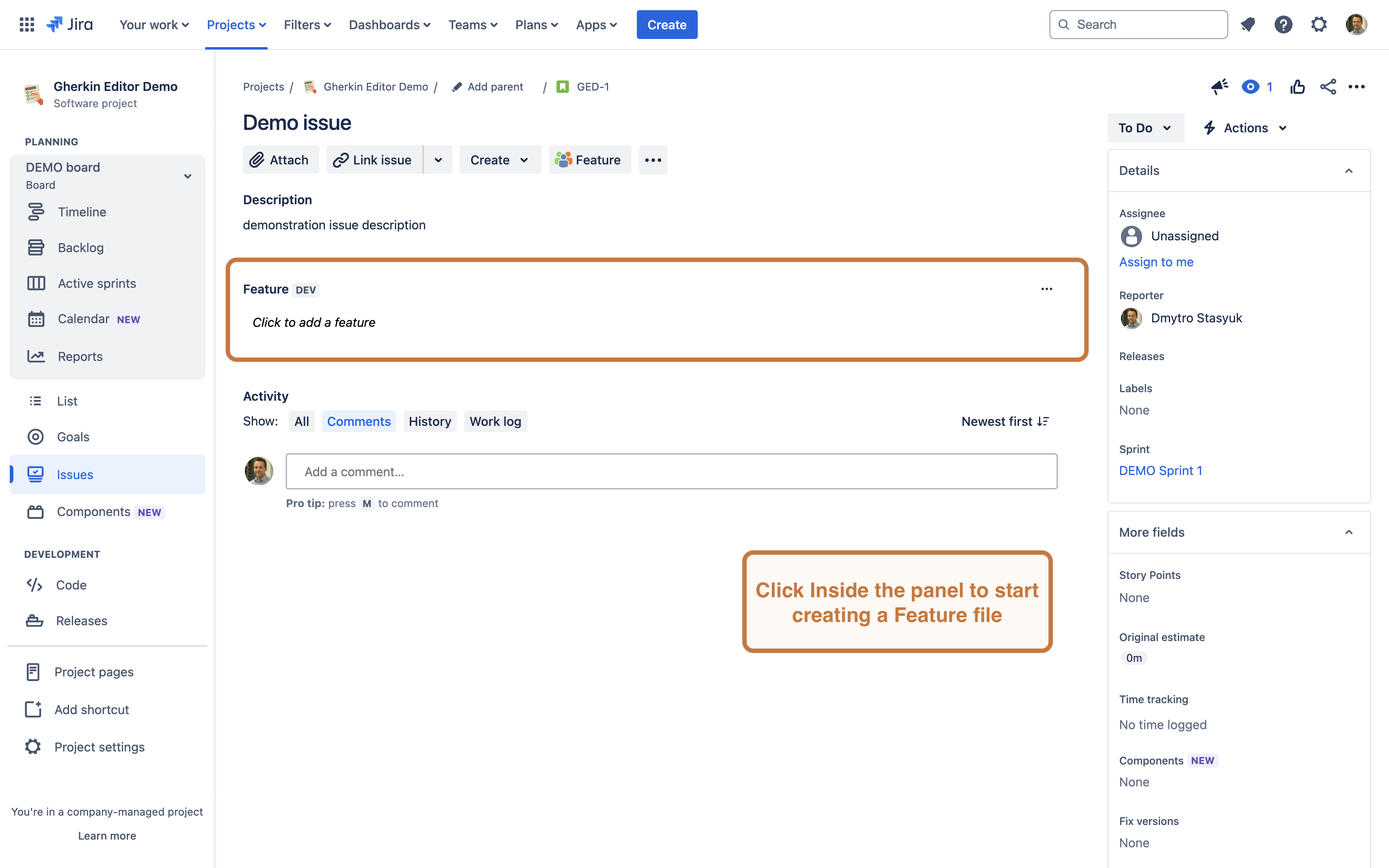Click Gherkin Editor Demo breadcrumb
1389x868 pixels.
pos(376,87)
